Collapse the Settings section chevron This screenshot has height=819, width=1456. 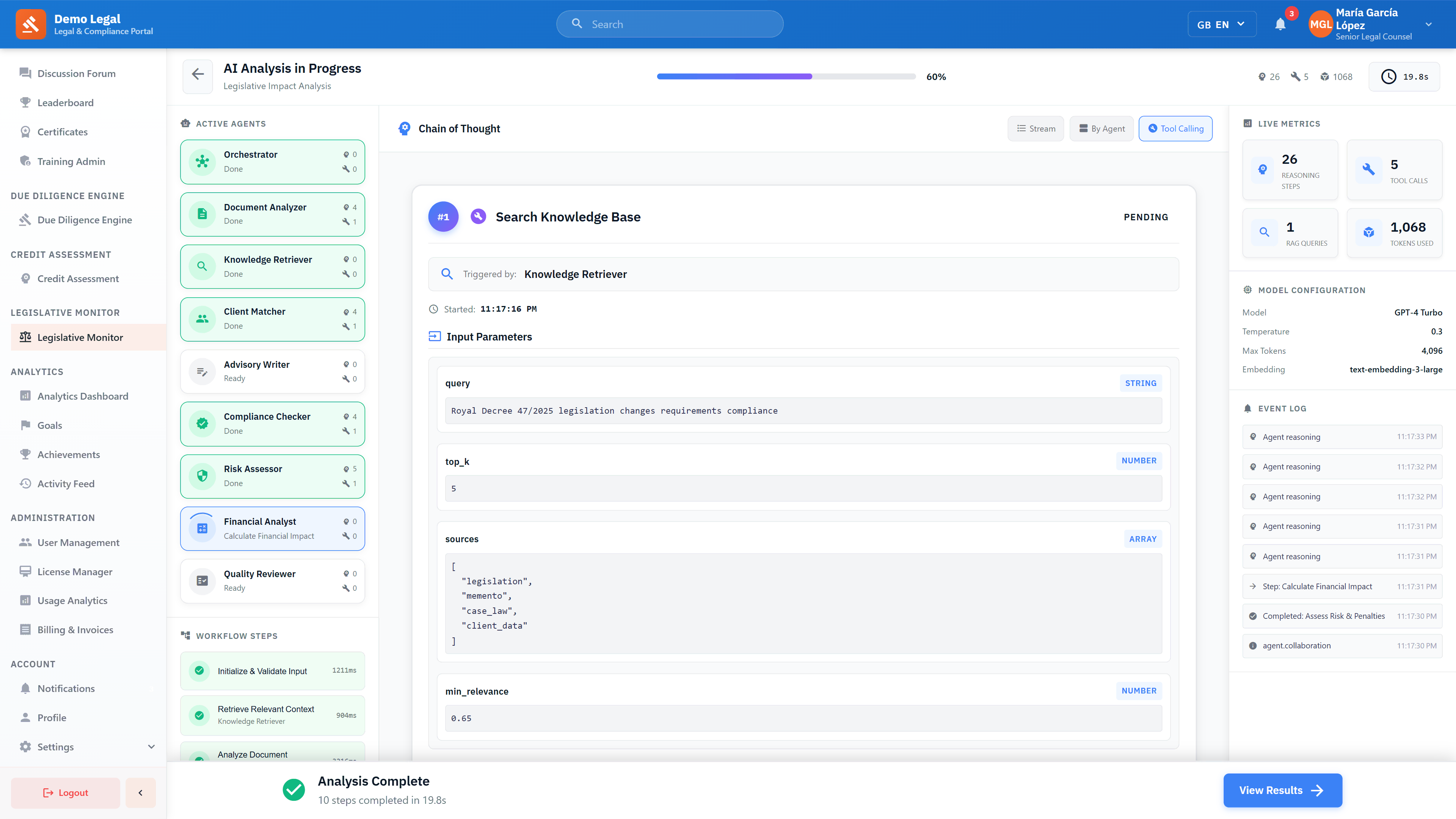point(151,746)
